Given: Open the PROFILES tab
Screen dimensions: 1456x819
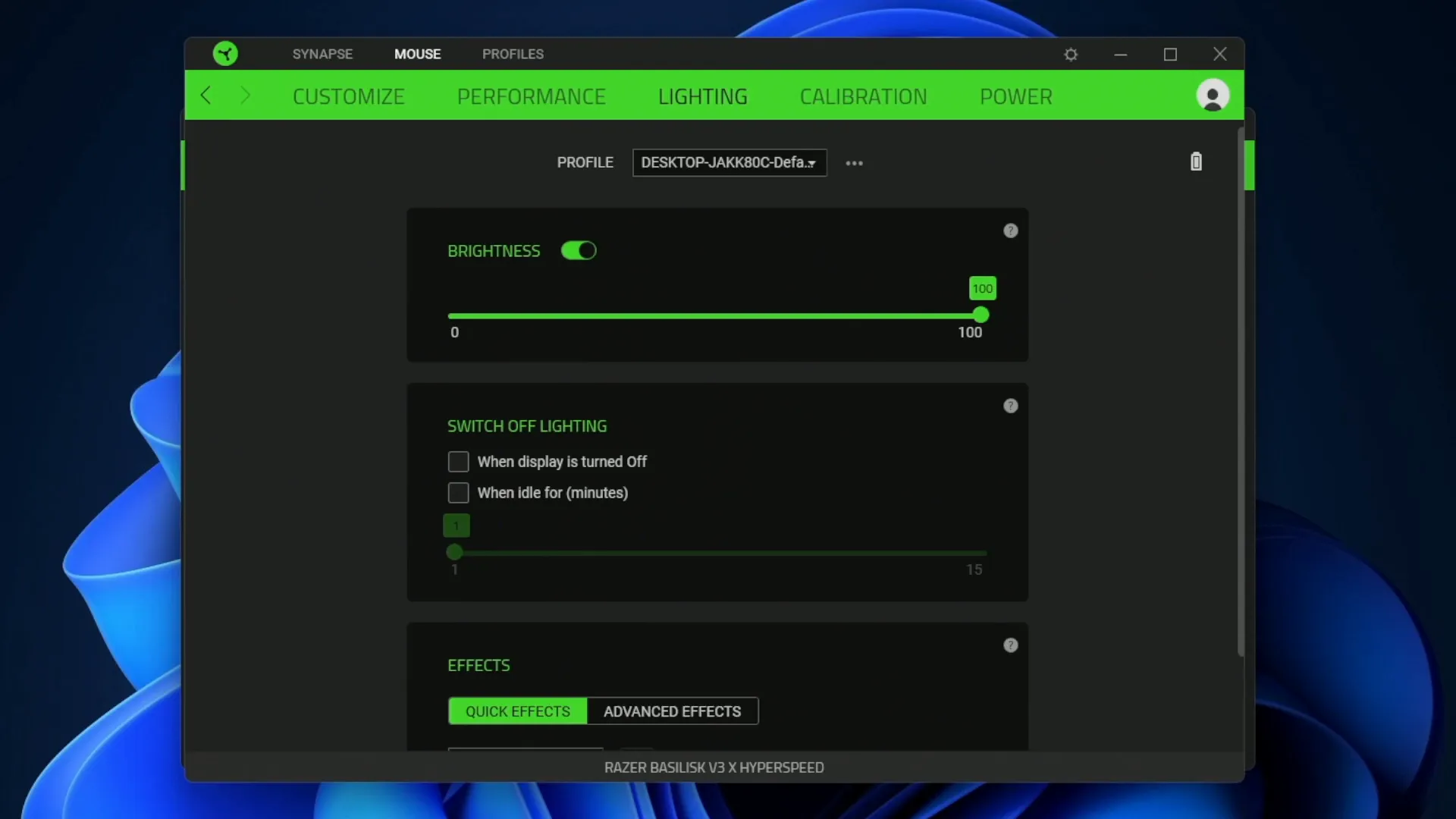Looking at the screenshot, I should coord(513,54).
